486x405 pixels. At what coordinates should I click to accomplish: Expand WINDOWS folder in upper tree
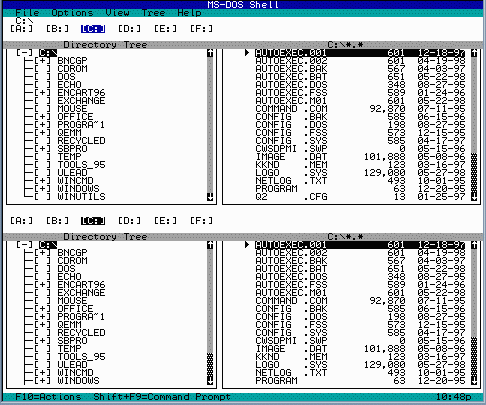pos(43,189)
